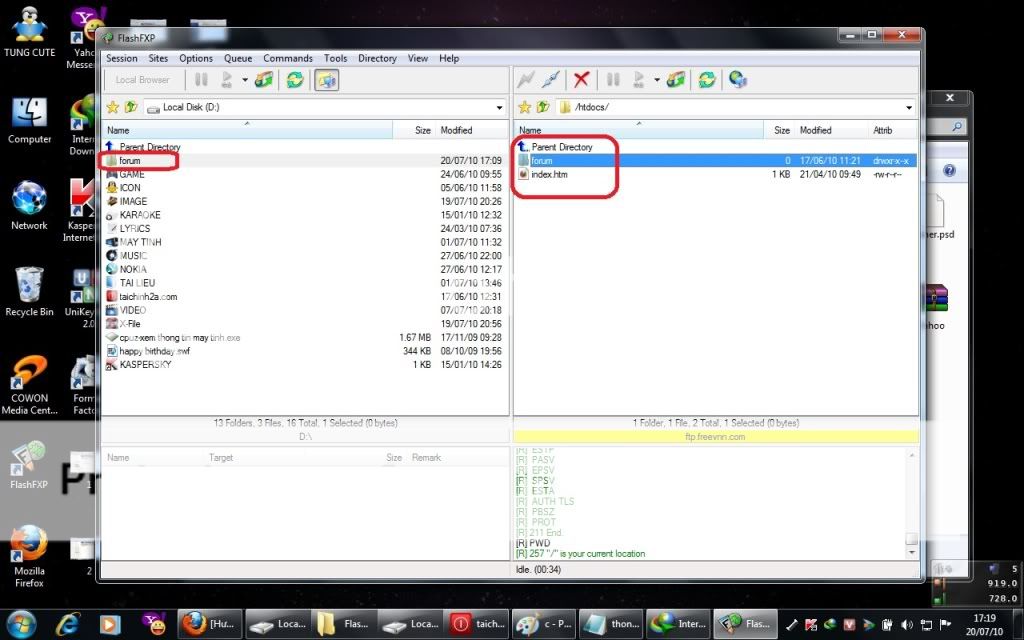Go up one folder in the local pane
Viewport: 1024px width, 640px height.
click(x=130, y=107)
